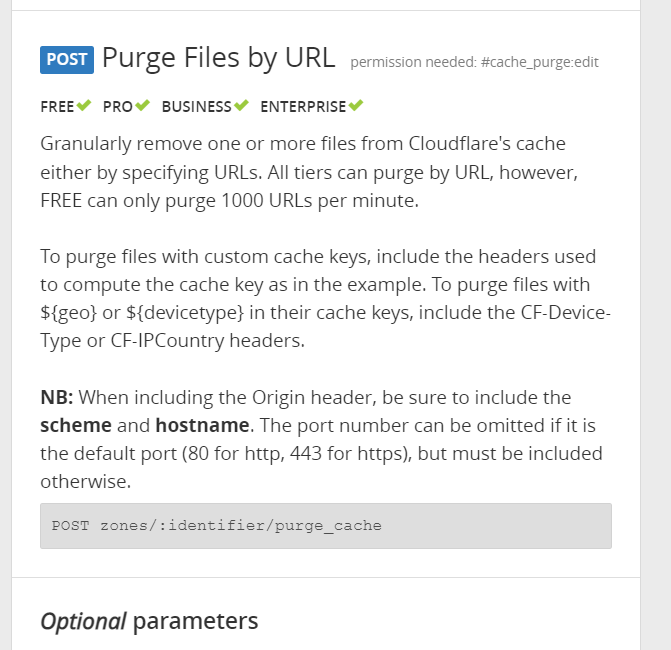Click the green checkmark next to FREE
This screenshot has height=650, width=671.
[83, 105]
